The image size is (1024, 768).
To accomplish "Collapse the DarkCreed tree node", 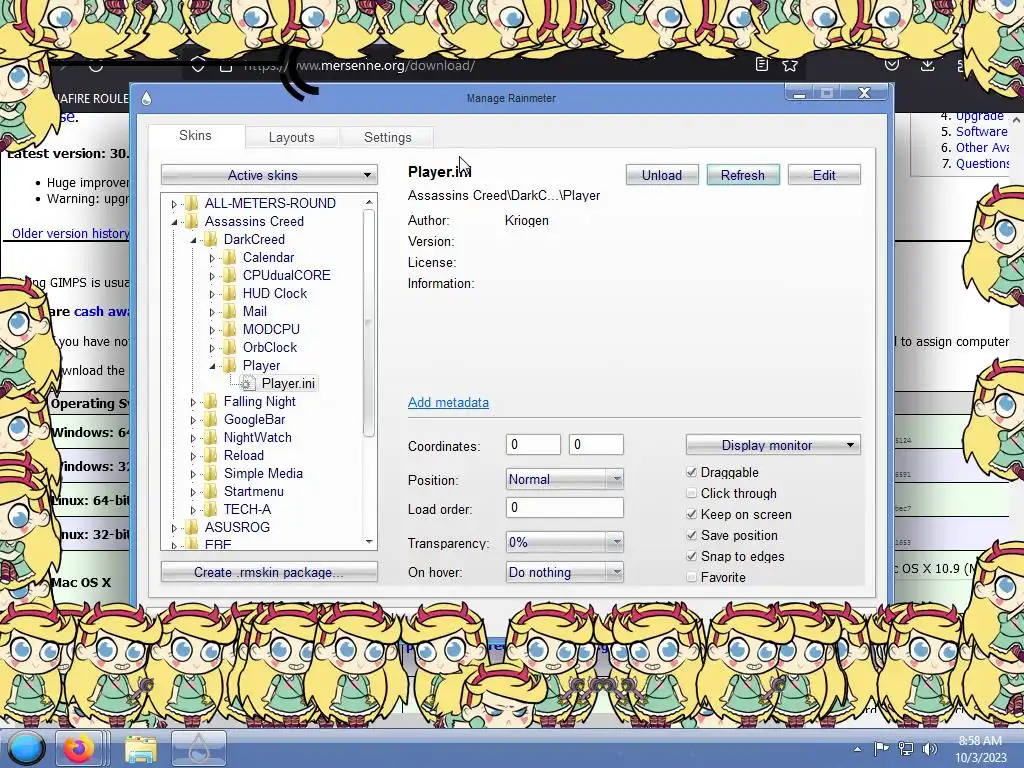I will pyautogui.click(x=193, y=240).
